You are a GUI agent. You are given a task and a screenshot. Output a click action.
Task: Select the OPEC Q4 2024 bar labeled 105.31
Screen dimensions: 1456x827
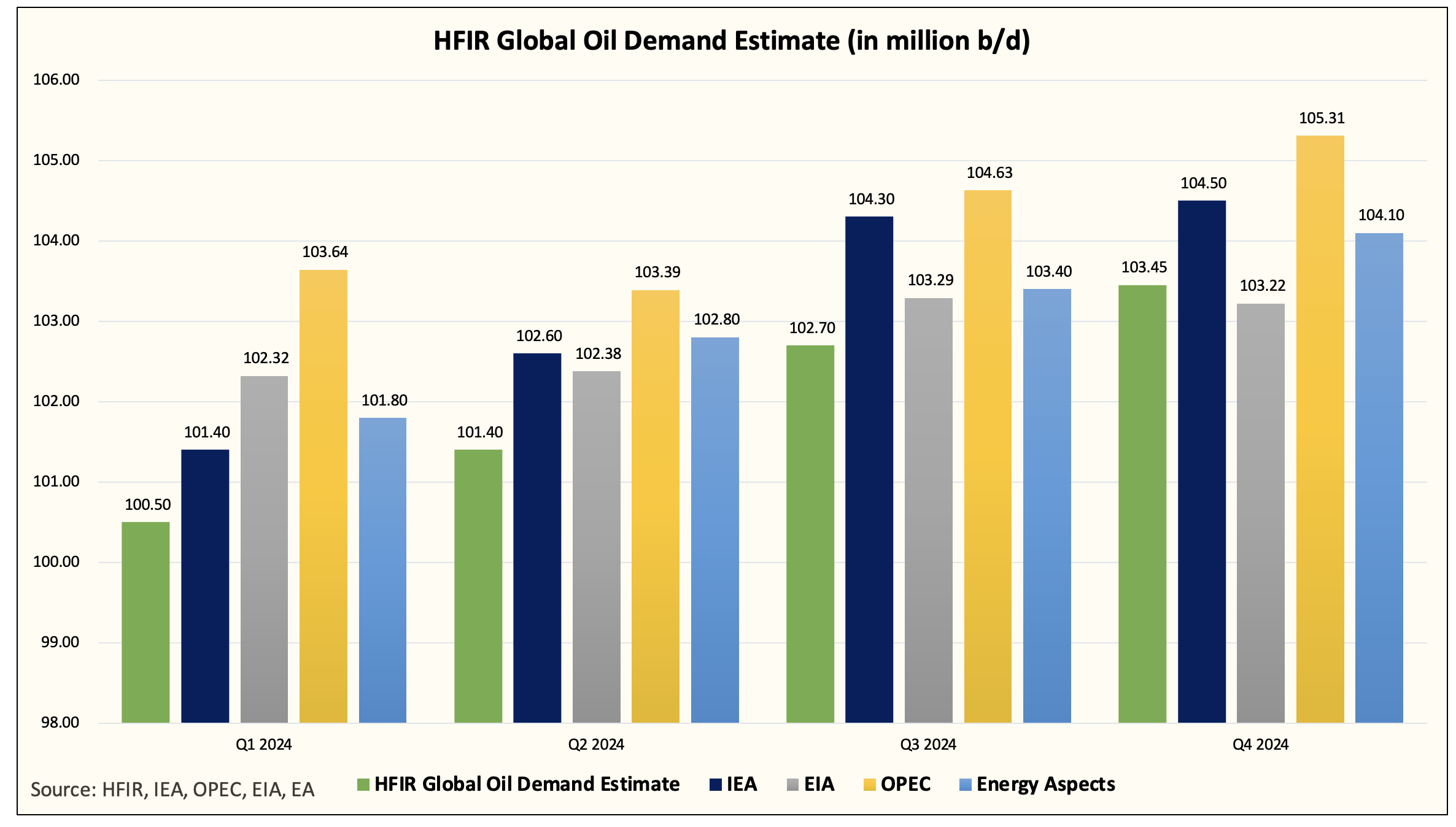click(1320, 429)
